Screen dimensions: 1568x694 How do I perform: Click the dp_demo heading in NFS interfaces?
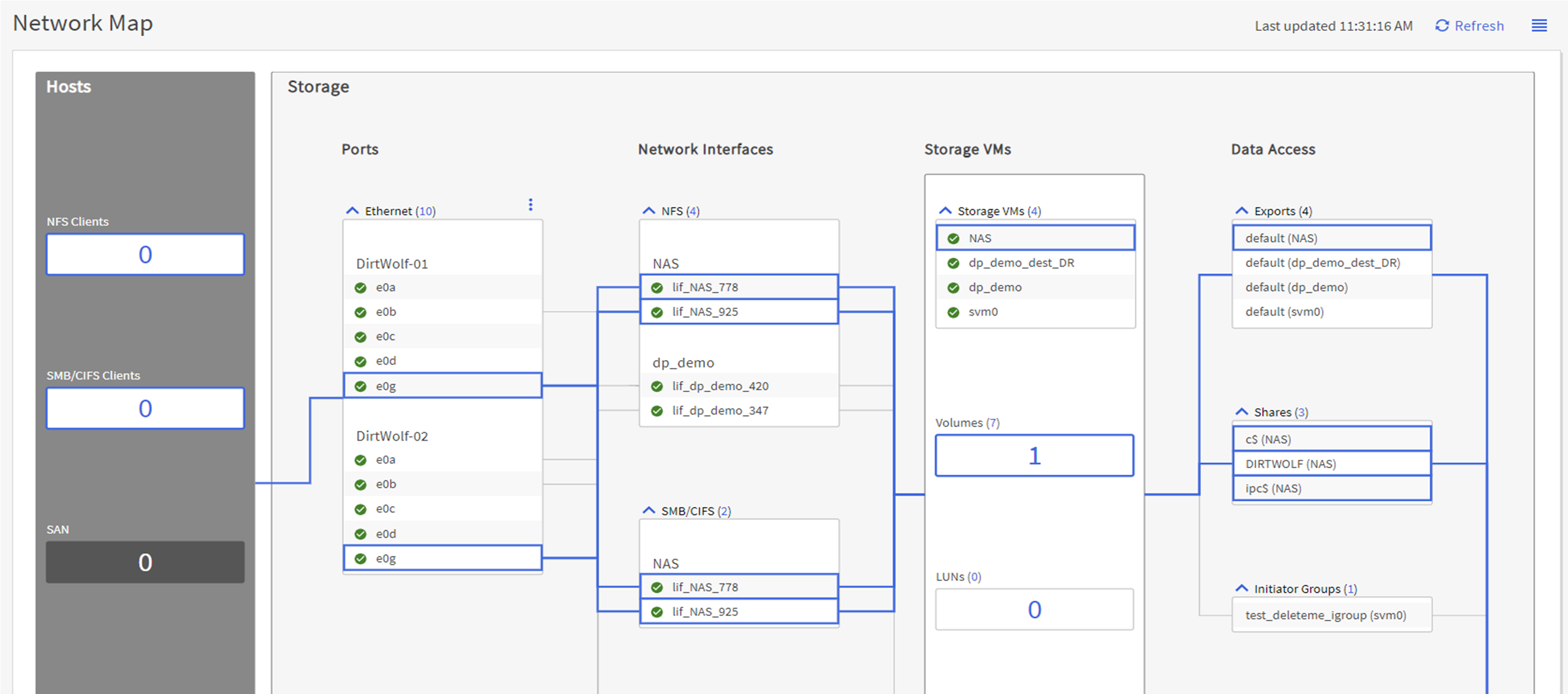[x=683, y=363]
